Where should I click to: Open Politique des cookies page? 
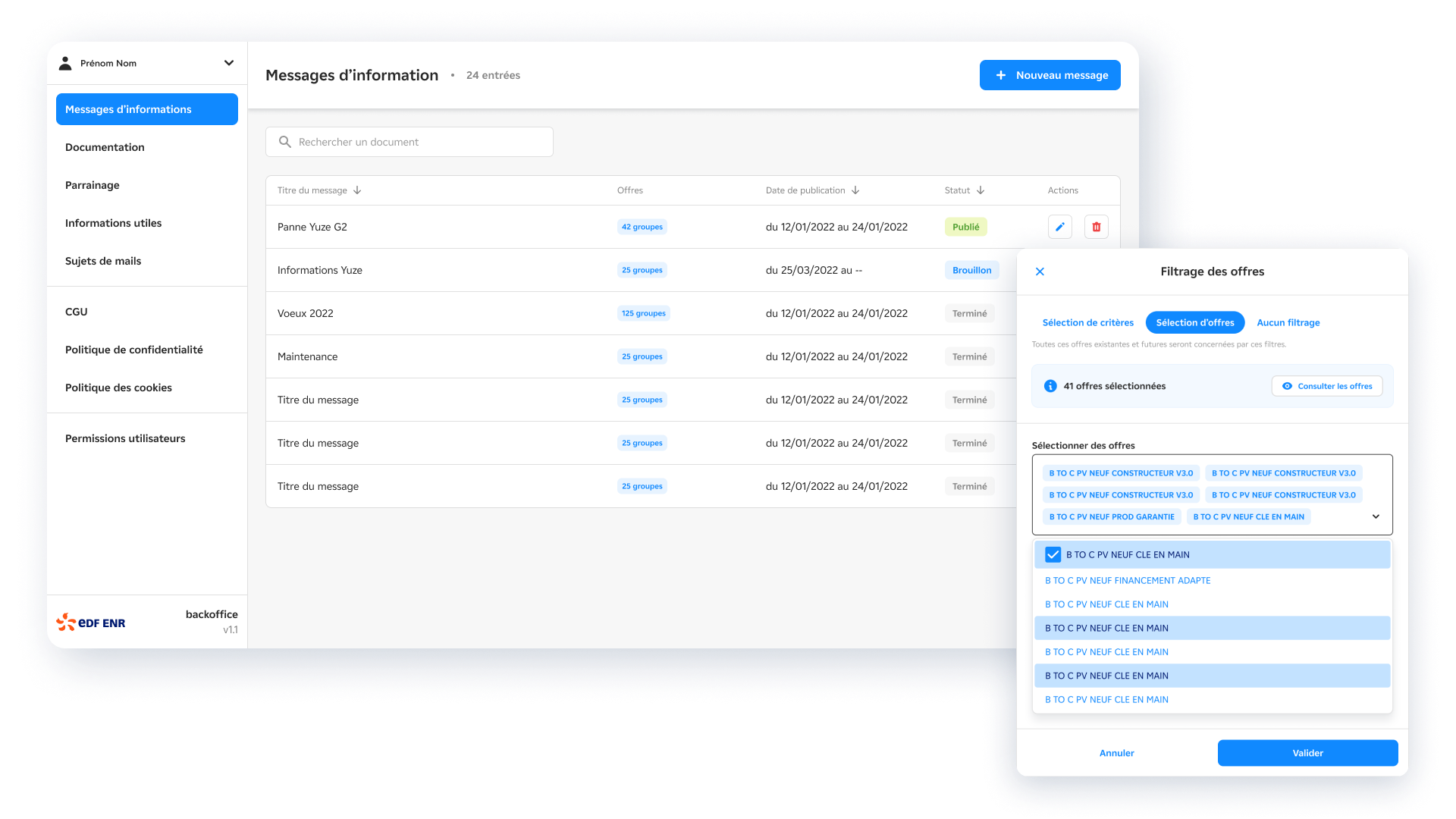118,388
